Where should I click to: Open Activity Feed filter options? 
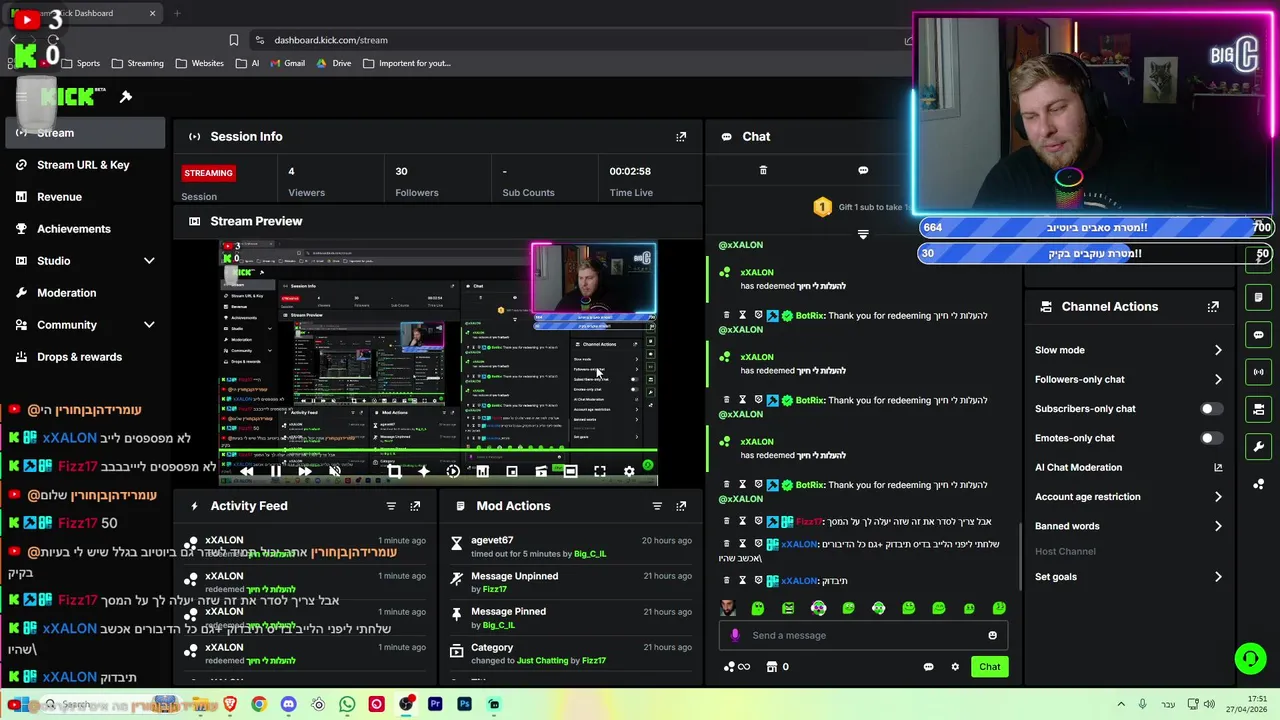pos(391,506)
